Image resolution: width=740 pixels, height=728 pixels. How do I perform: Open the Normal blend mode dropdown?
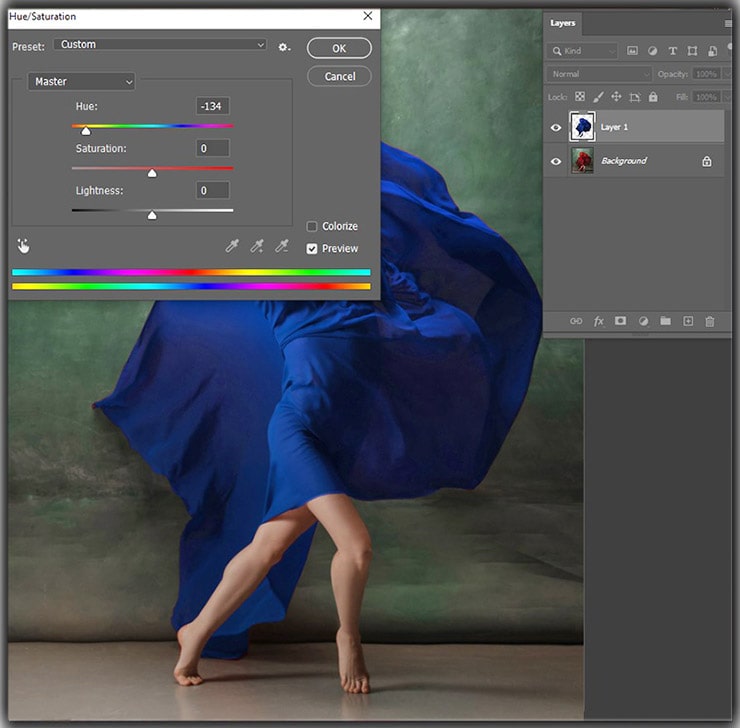pyautogui.click(x=600, y=74)
